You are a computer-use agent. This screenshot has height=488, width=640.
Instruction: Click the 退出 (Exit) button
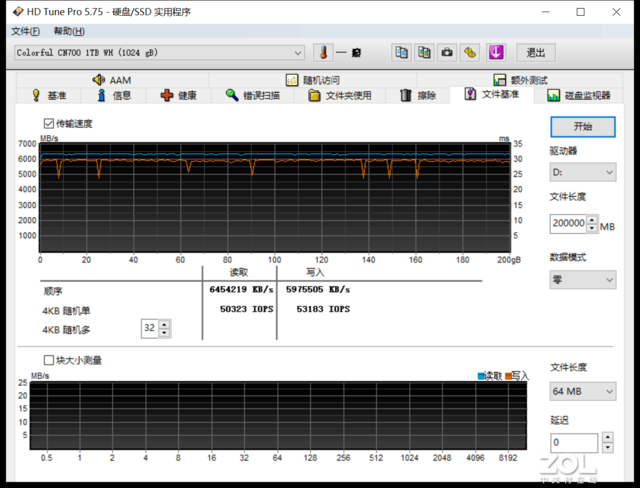point(535,52)
